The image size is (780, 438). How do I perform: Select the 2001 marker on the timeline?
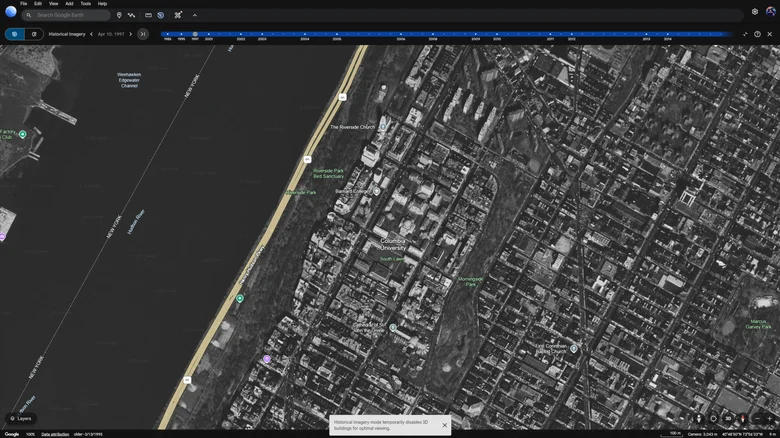point(208,35)
